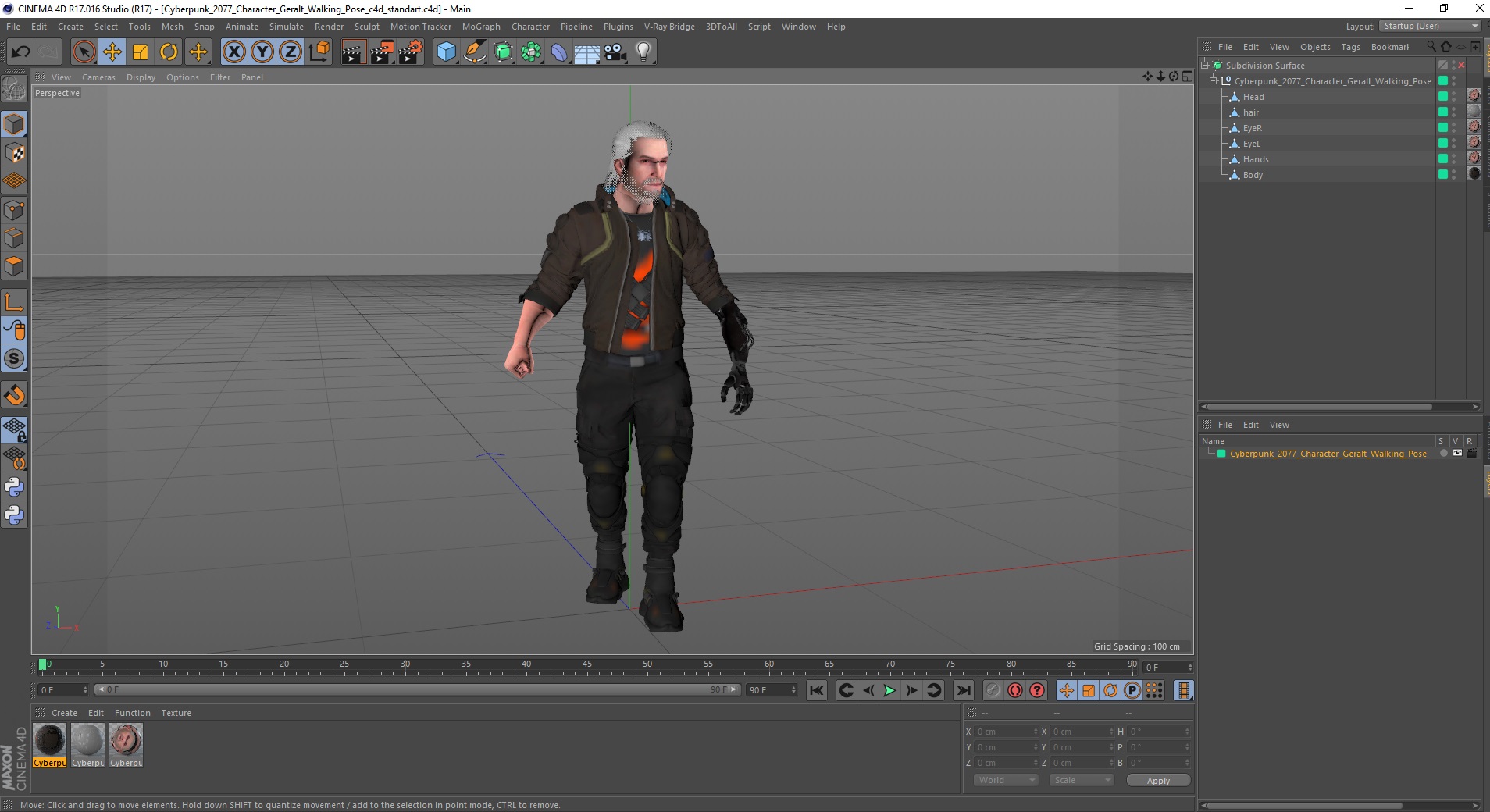Toggle X axis lock

(233, 52)
